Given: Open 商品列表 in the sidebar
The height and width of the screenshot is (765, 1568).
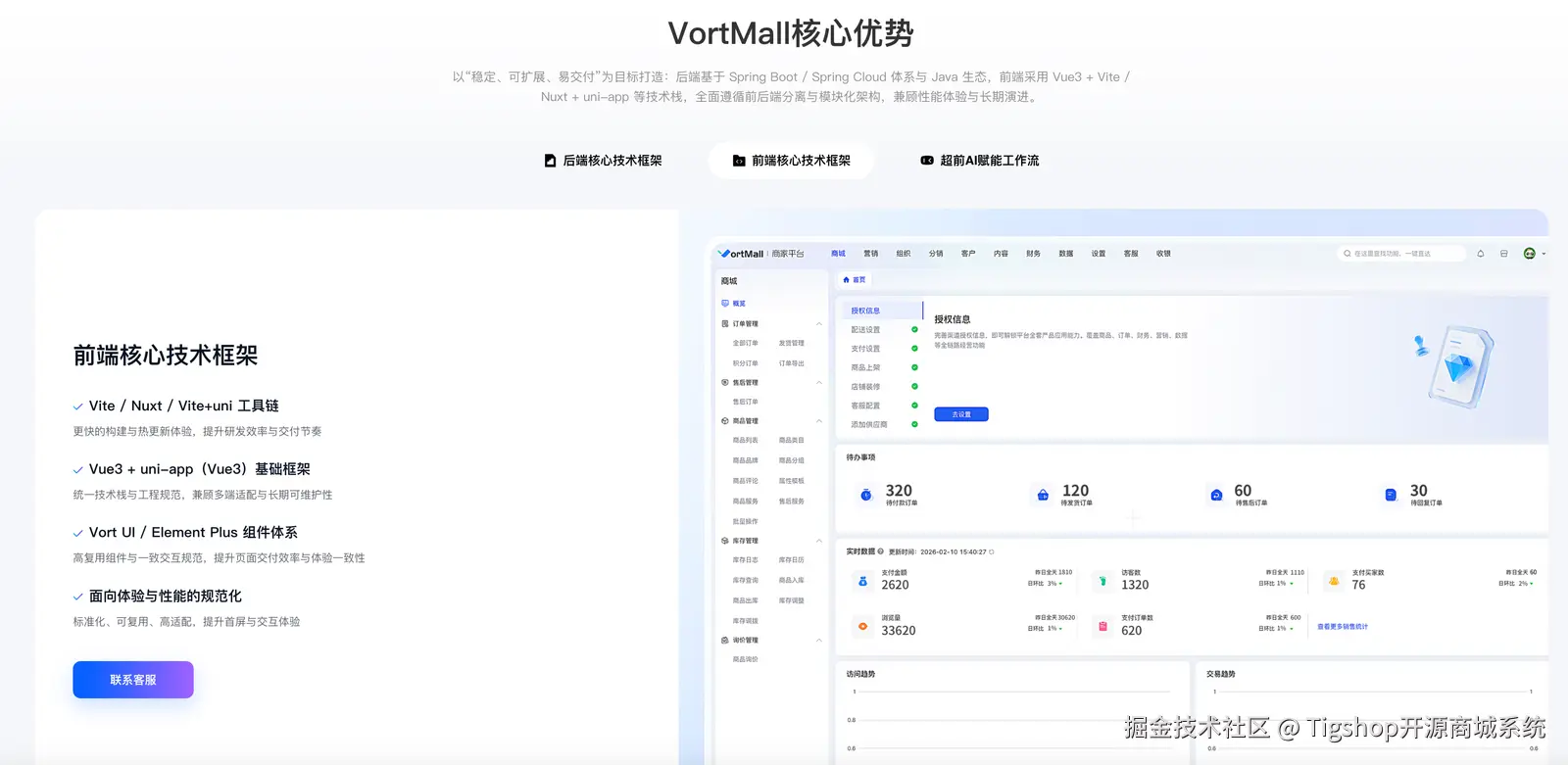Looking at the screenshot, I should (746, 441).
